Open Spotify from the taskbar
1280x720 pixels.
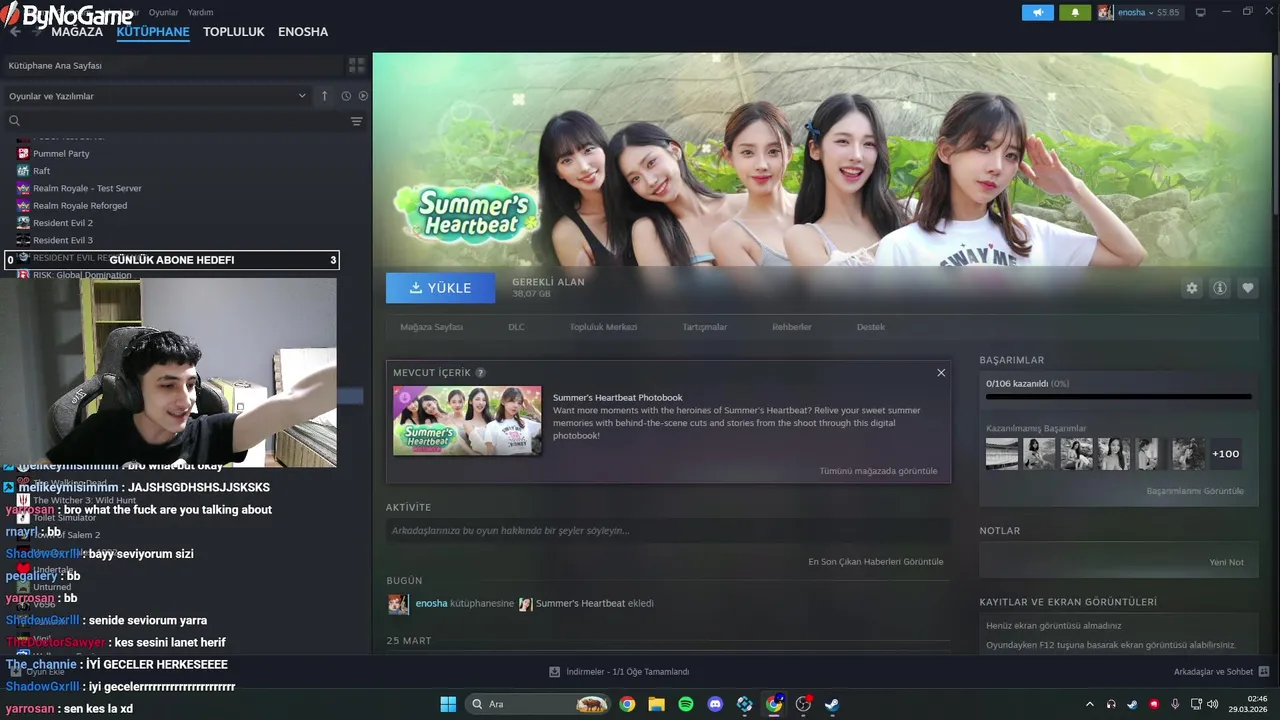tap(686, 704)
